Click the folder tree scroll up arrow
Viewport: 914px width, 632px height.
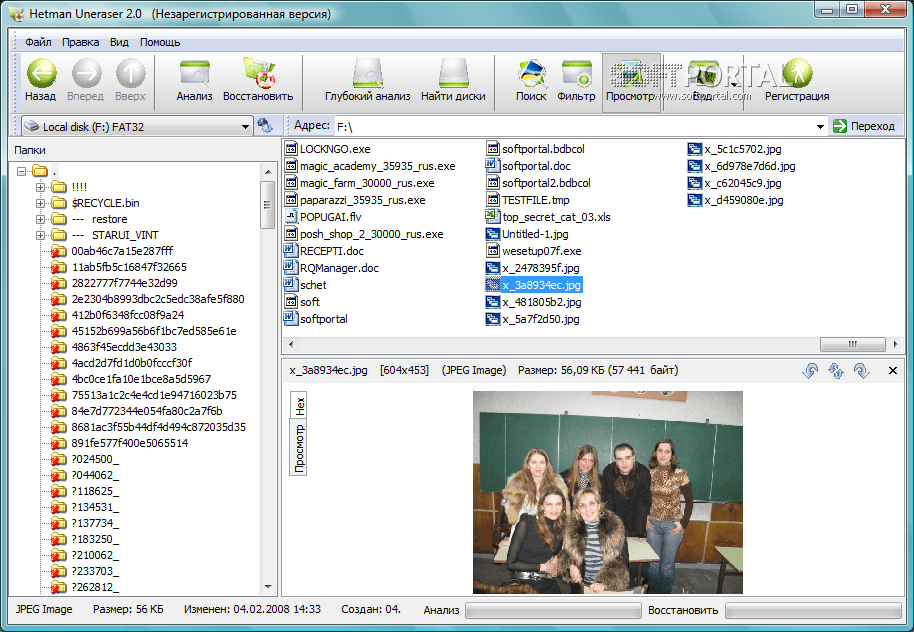pos(268,172)
